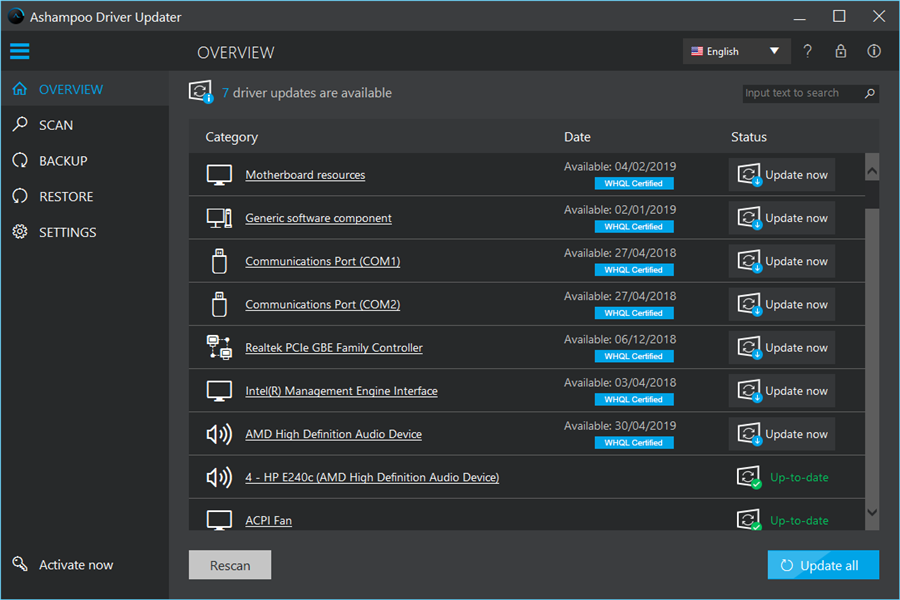Click the search magnifier icon
The height and width of the screenshot is (600, 900).
tap(869, 92)
